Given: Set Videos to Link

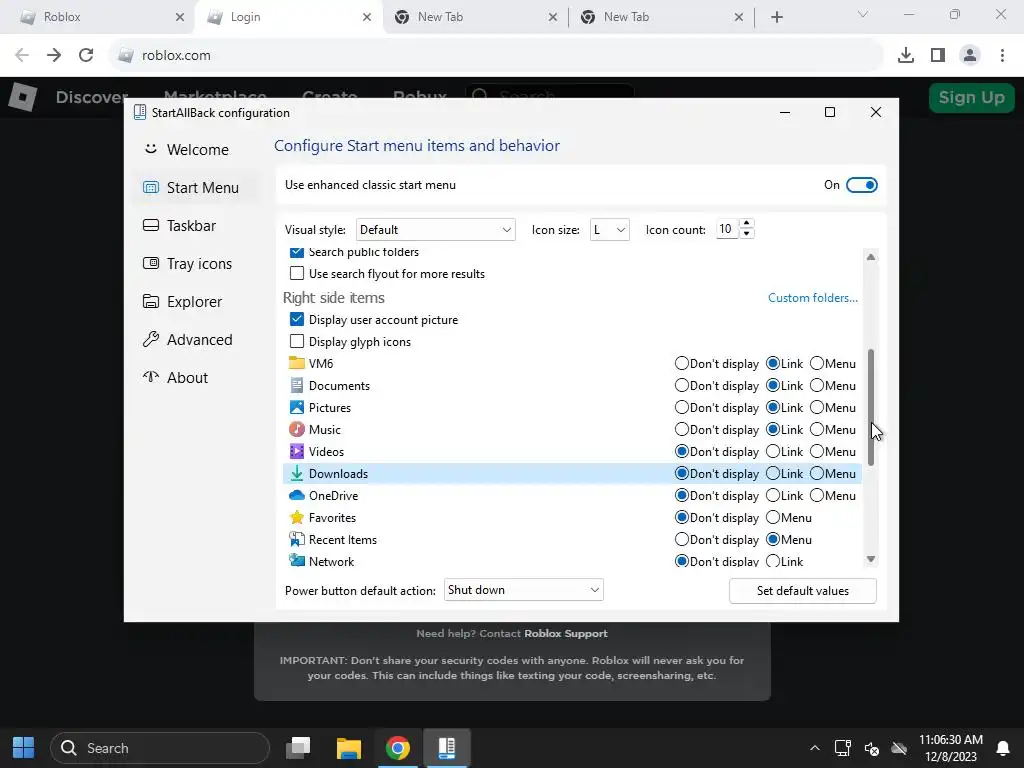Looking at the screenshot, I should [x=773, y=451].
